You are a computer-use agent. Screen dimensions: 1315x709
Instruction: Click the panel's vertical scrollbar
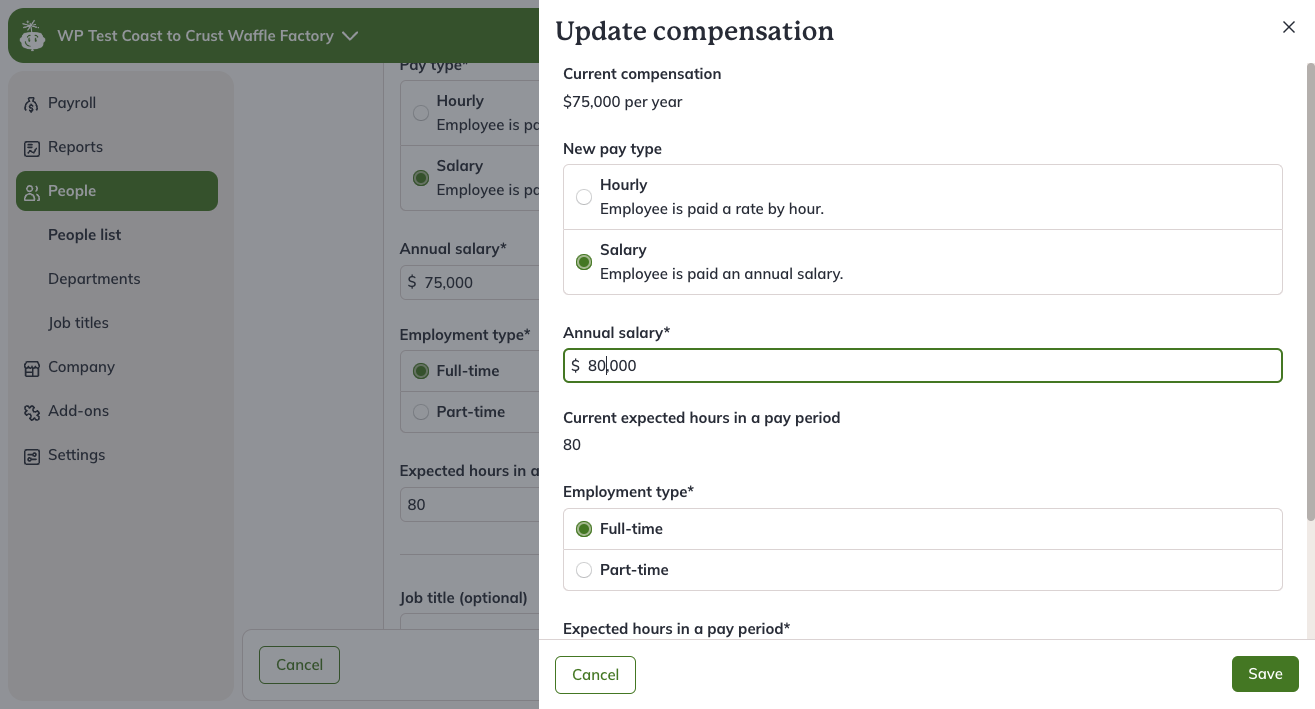1310,290
